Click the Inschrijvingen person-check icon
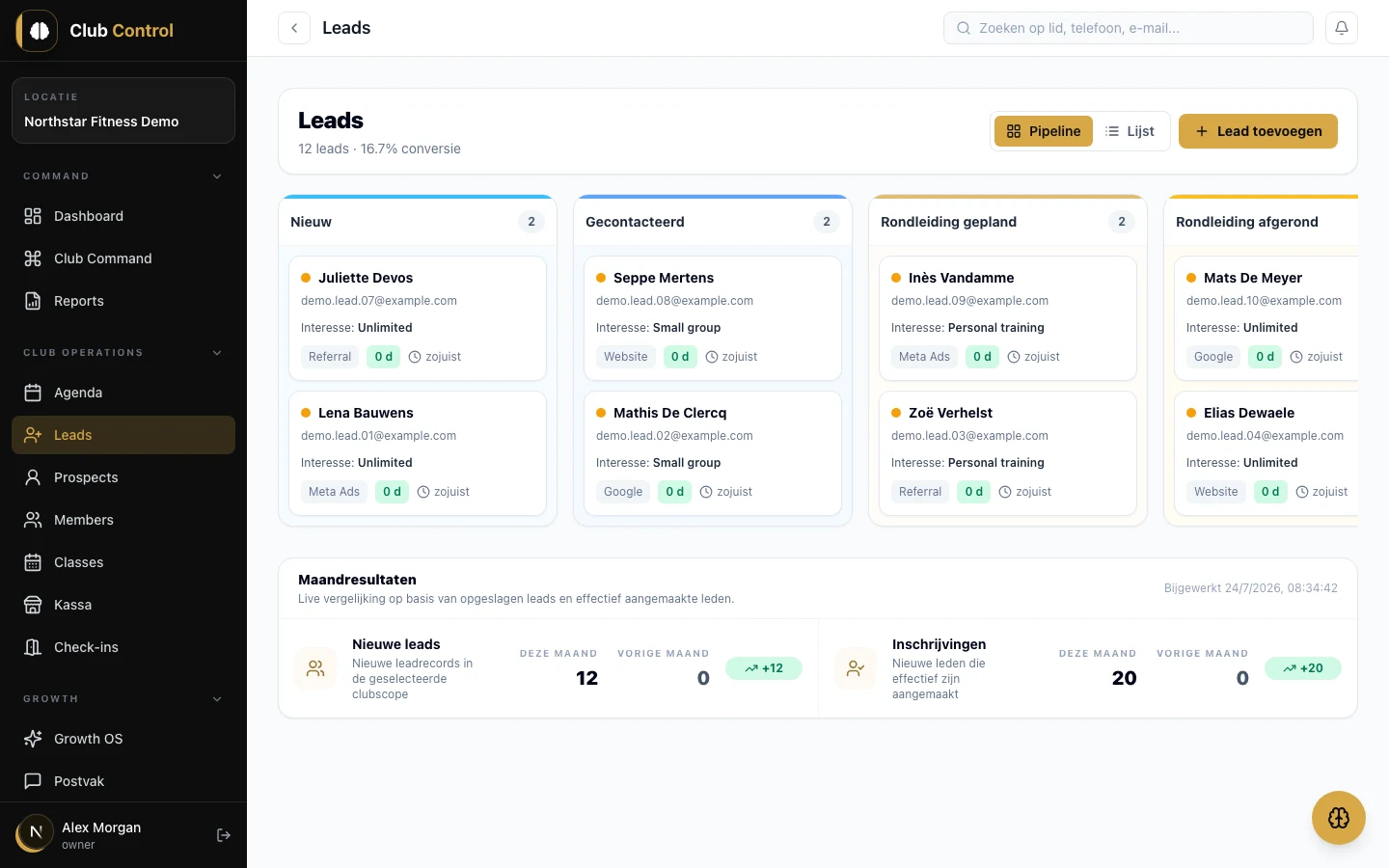Screen dimensions: 1389x868 [856, 668]
